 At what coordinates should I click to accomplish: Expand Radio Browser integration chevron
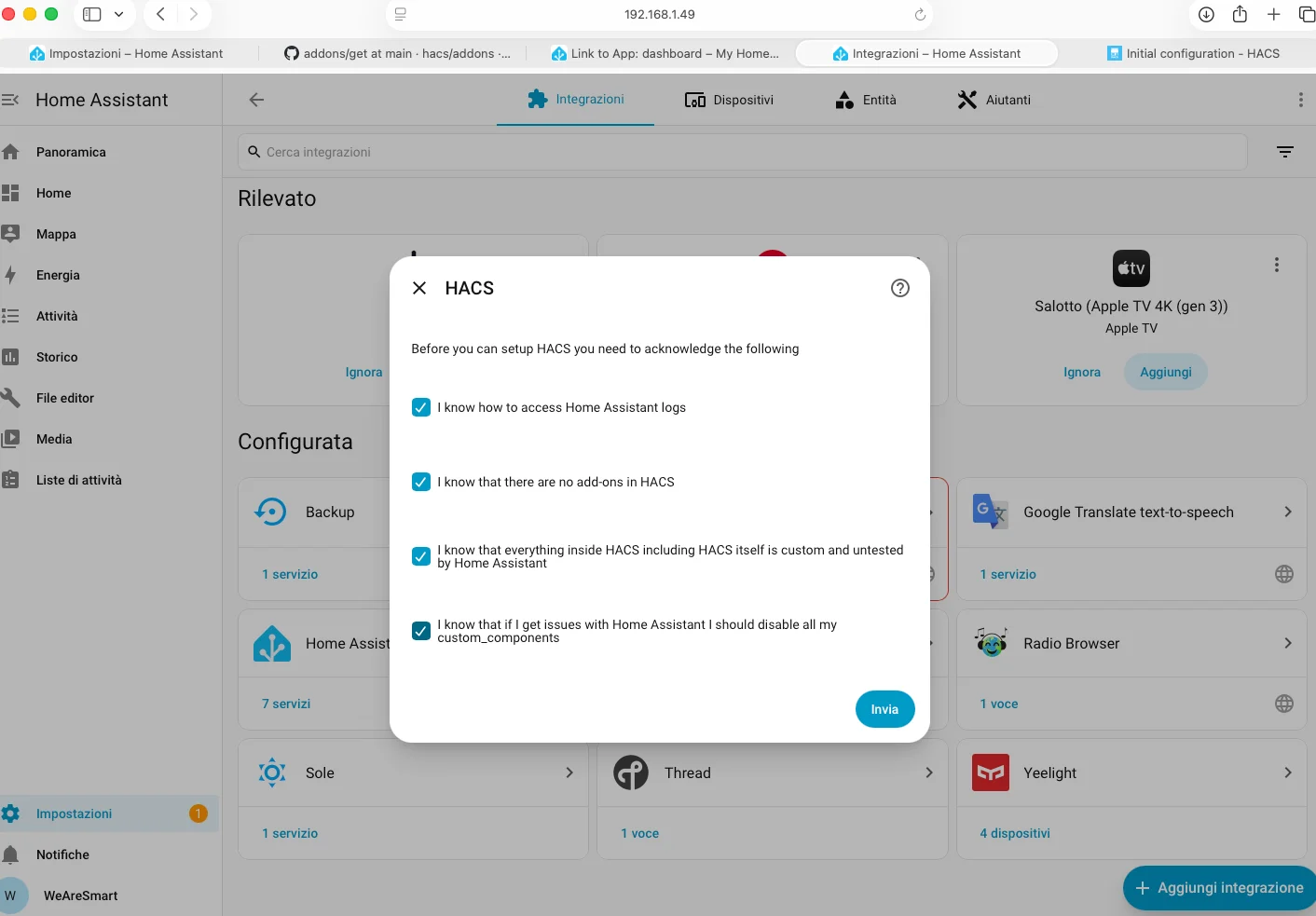point(1288,643)
